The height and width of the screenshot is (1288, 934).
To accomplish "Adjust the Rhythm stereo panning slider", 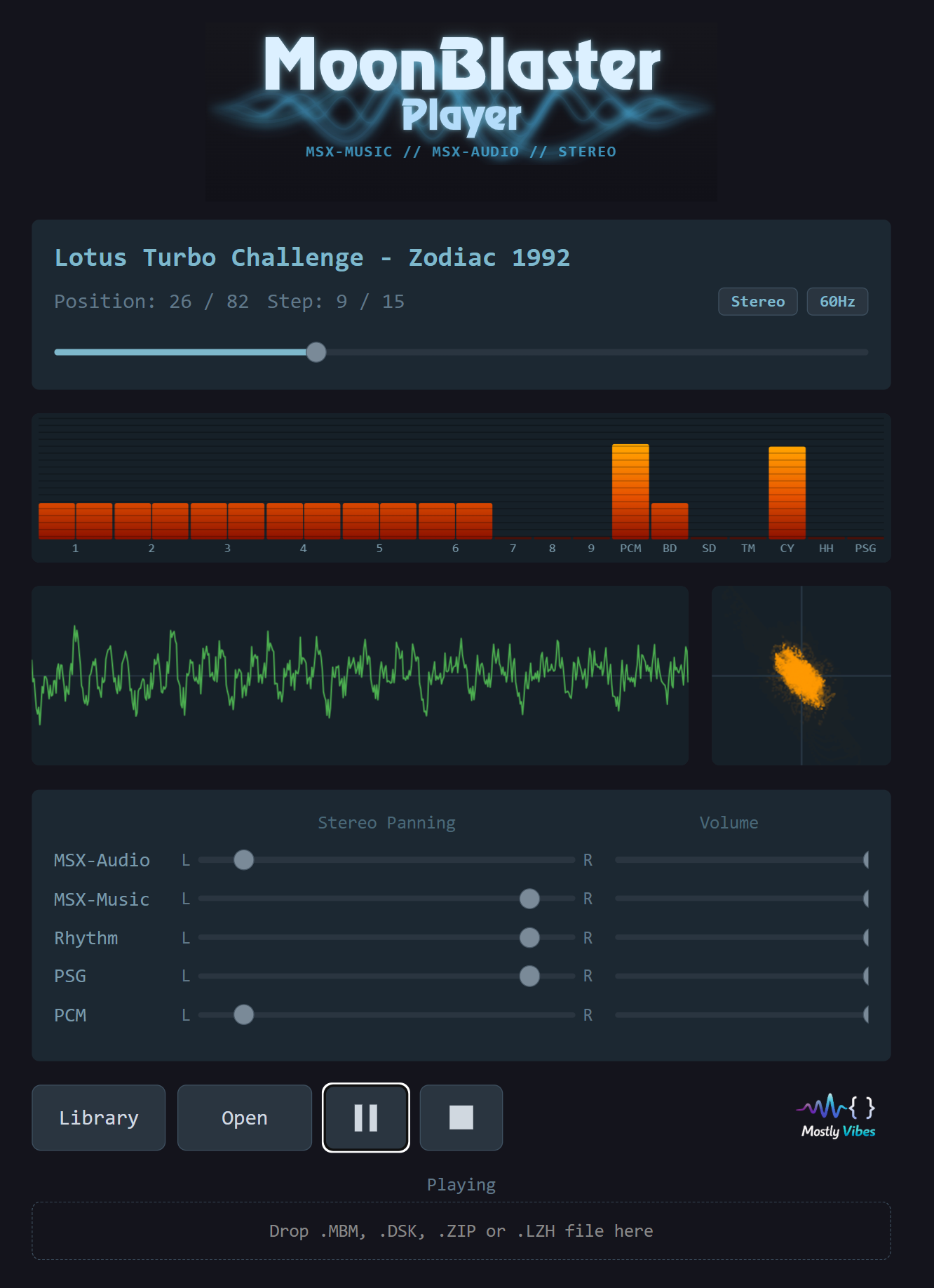I will point(386,938).
